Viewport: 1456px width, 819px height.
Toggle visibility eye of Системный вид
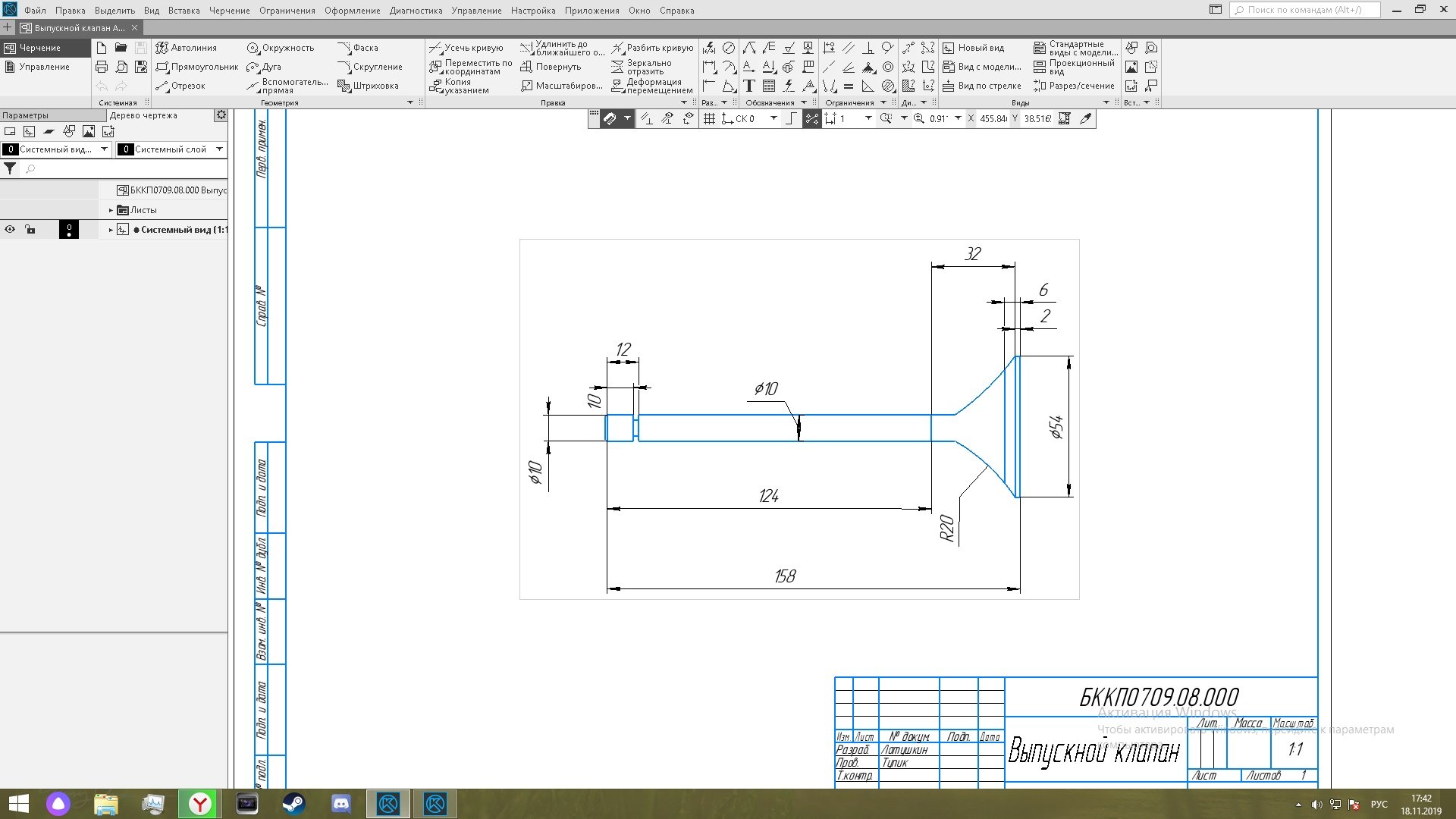(10, 229)
